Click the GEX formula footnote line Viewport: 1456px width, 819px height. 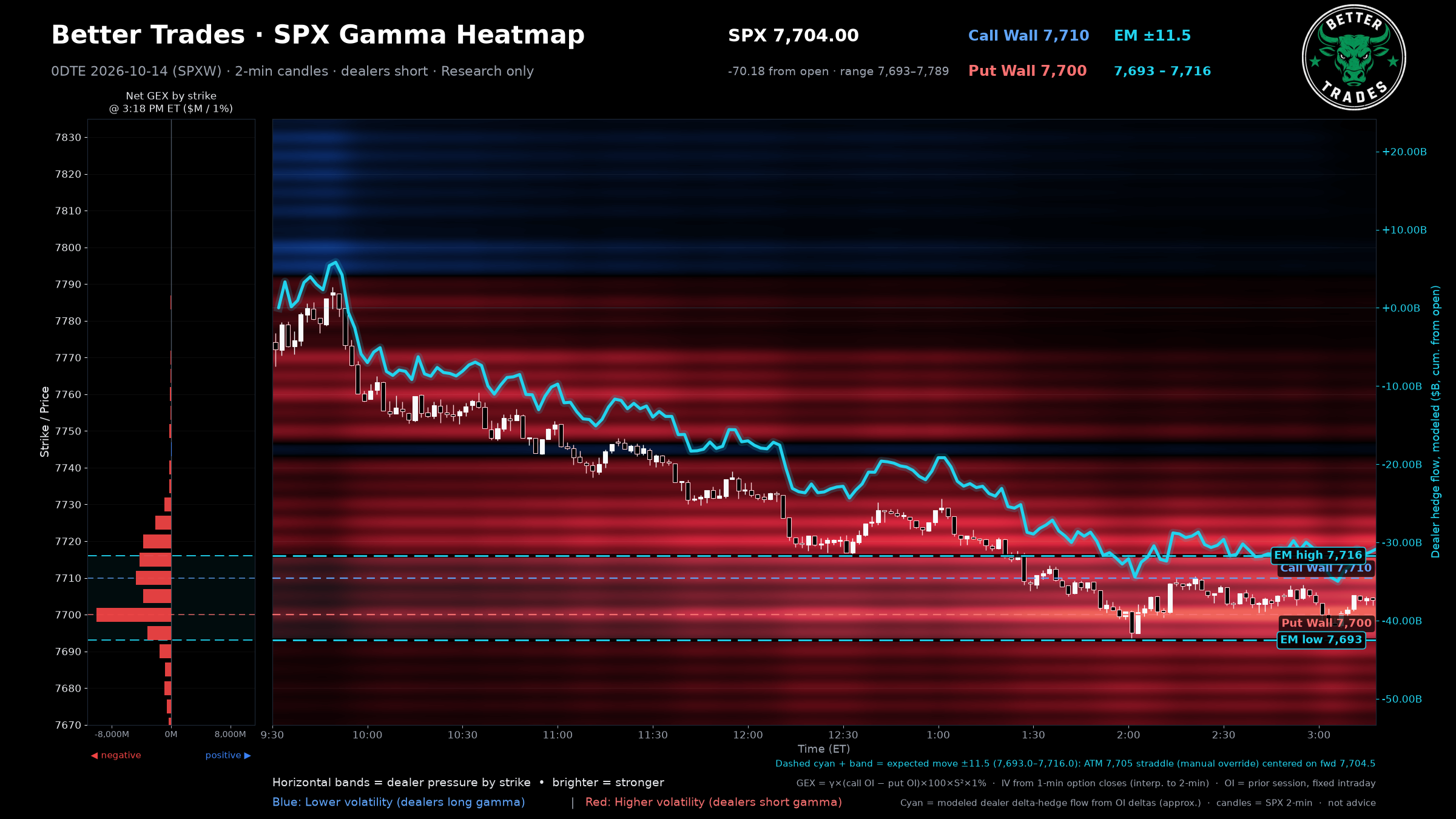(1086, 783)
